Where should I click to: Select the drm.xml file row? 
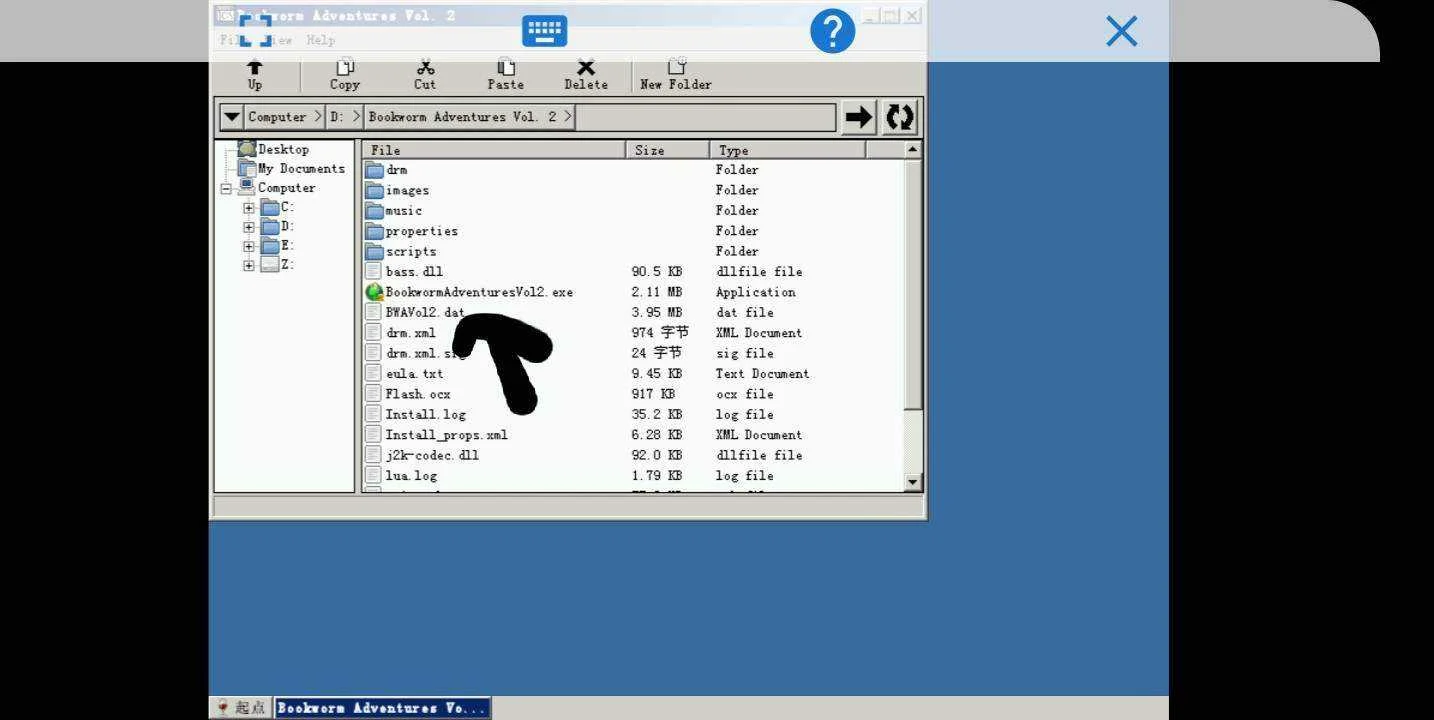pos(633,333)
